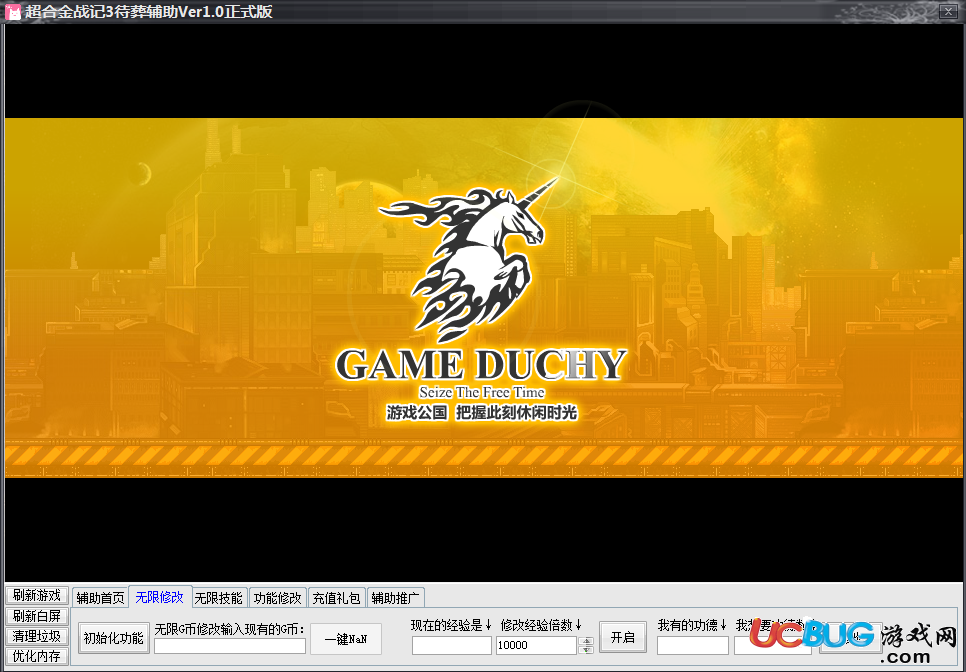Decrease the 修改经验倍数 value with down arrow
This screenshot has height=672, width=966.
coord(587,649)
